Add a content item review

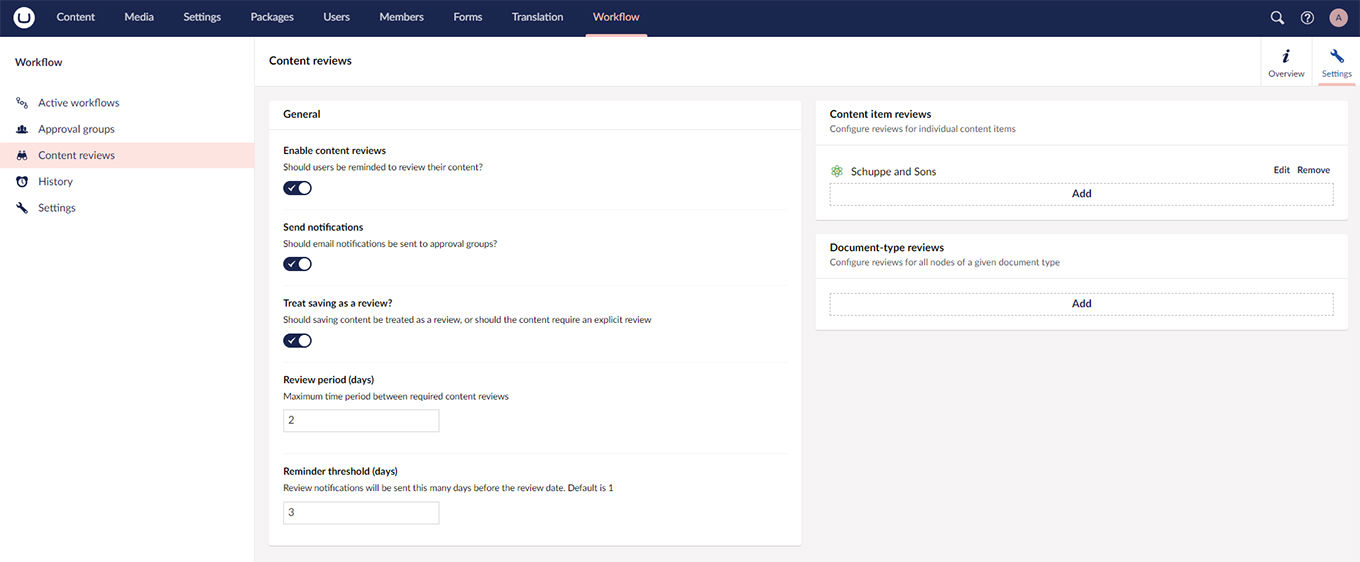[x=1082, y=194]
